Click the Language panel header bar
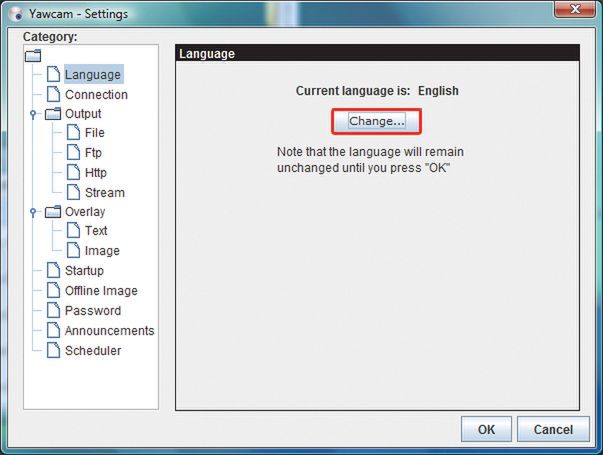 click(x=377, y=53)
